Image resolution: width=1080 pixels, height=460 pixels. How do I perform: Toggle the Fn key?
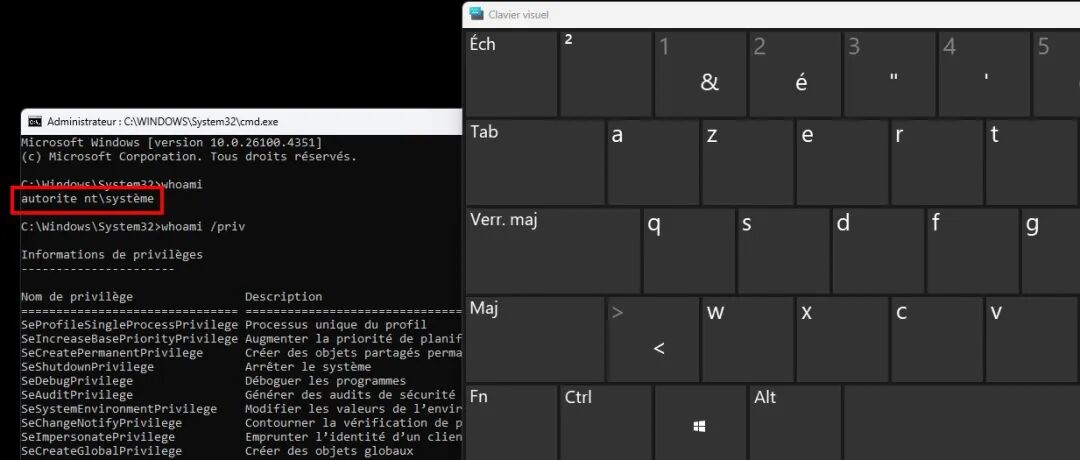coord(511,422)
